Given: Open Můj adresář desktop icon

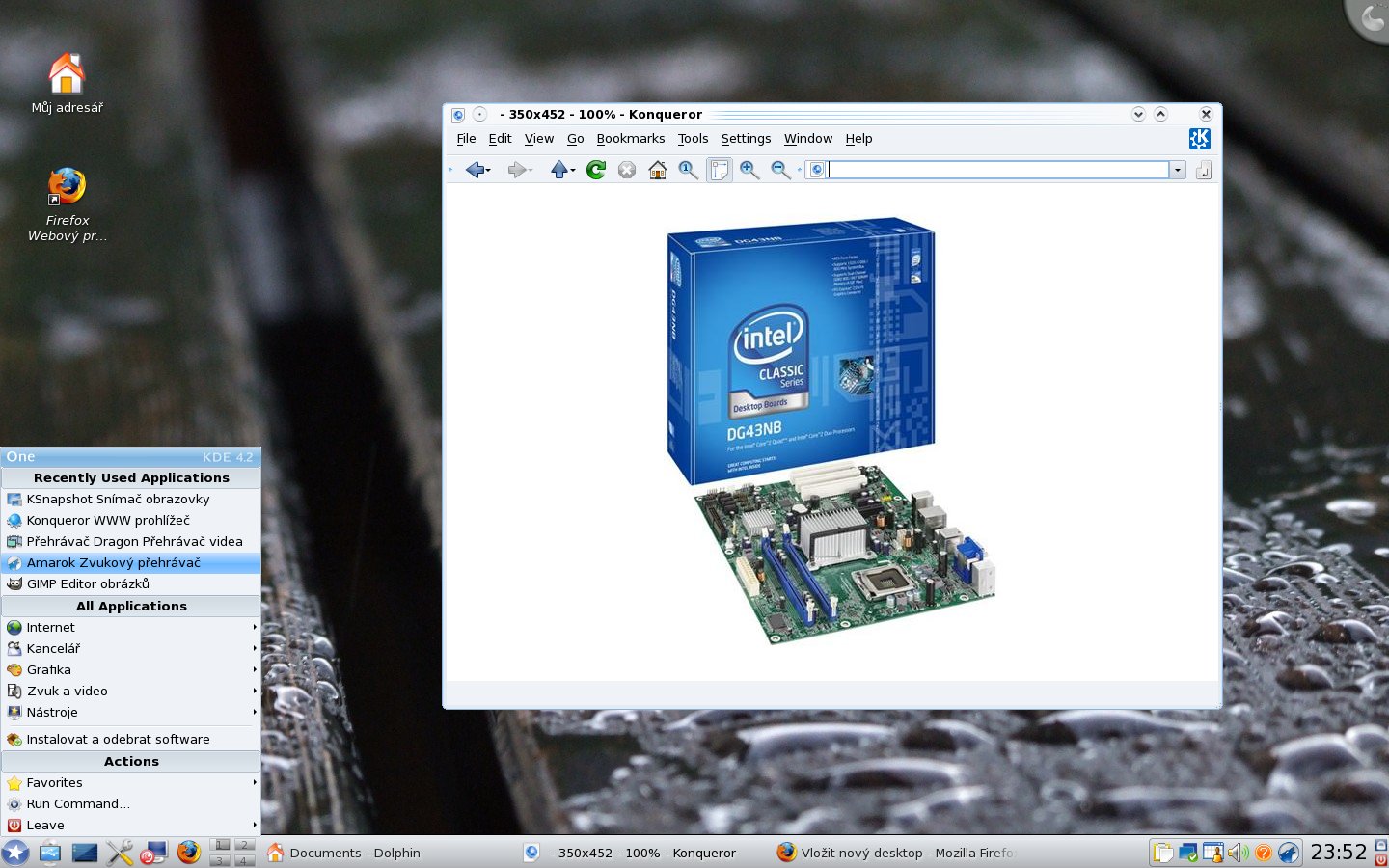Looking at the screenshot, I should (67, 83).
